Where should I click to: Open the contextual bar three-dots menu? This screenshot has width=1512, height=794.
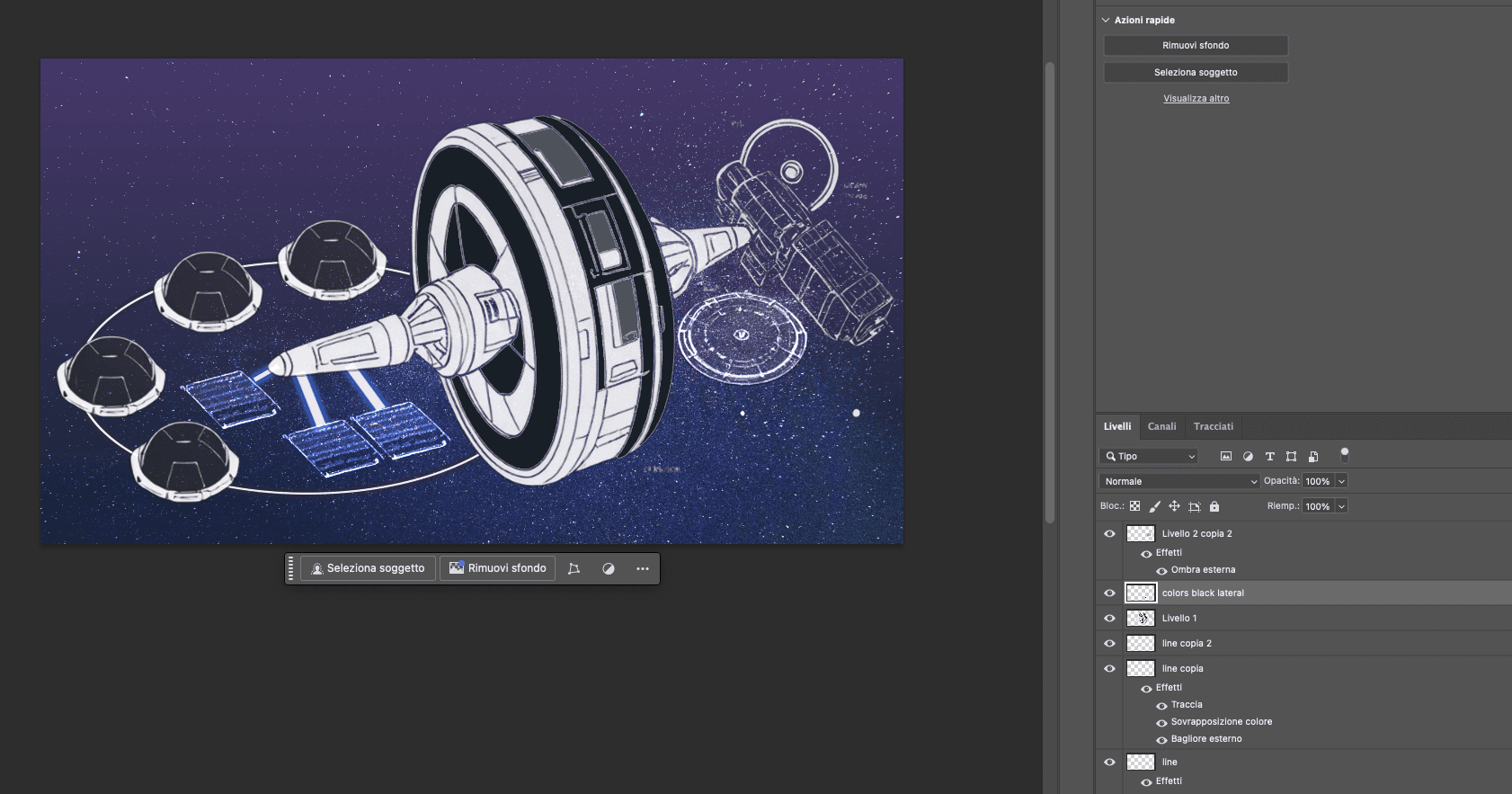[x=643, y=568]
